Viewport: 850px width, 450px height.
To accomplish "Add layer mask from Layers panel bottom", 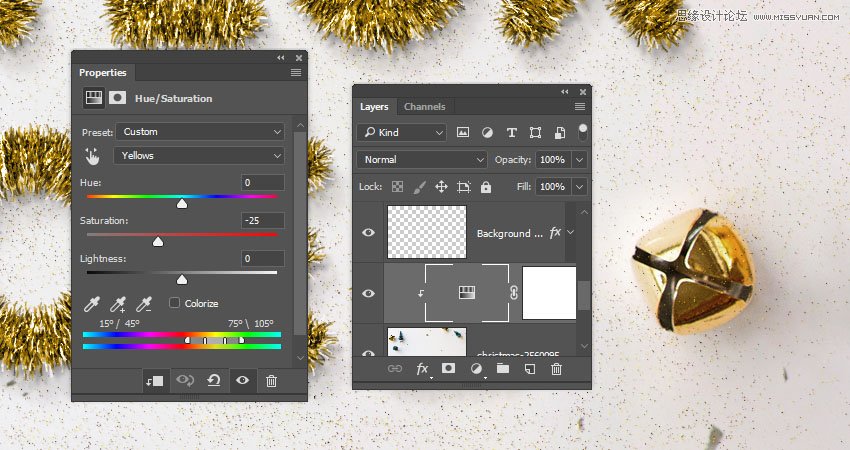I will 448,369.
